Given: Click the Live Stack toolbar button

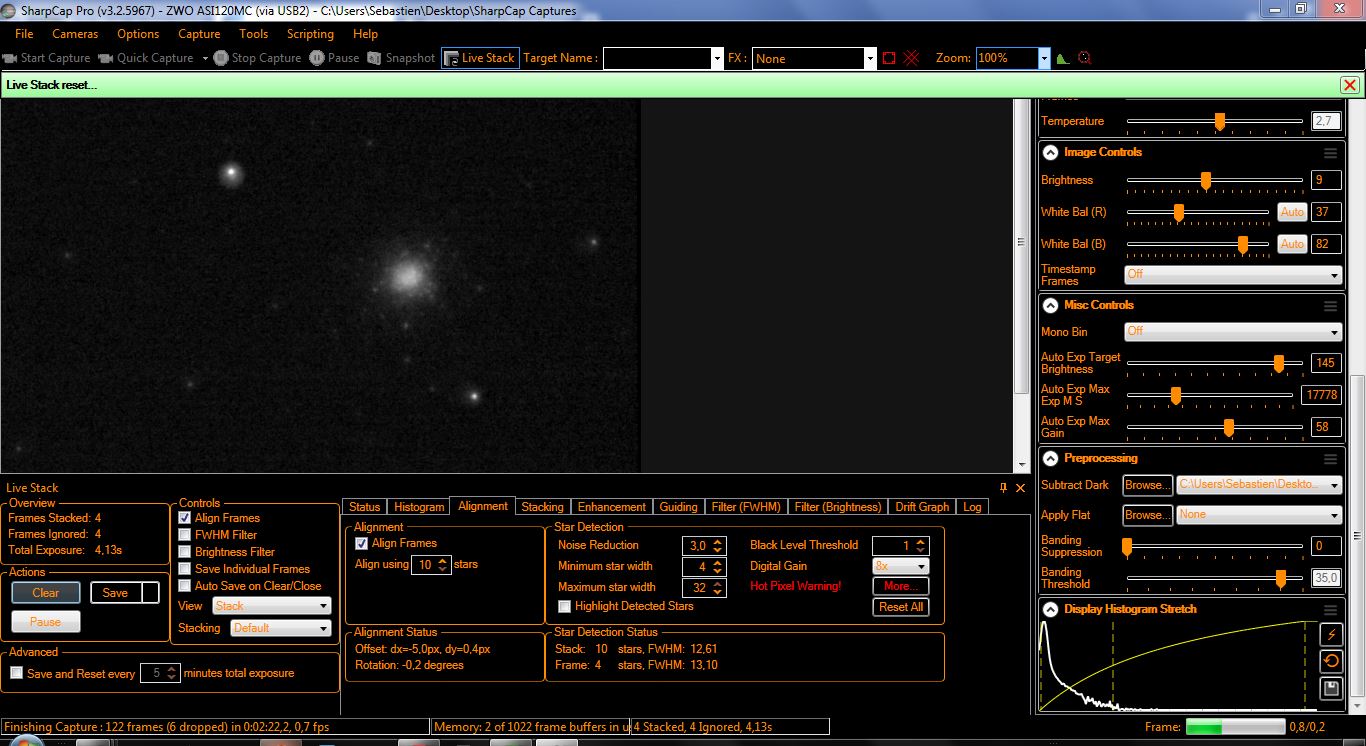Looking at the screenshot, I should pyautogui.click(x=480, y=58).
